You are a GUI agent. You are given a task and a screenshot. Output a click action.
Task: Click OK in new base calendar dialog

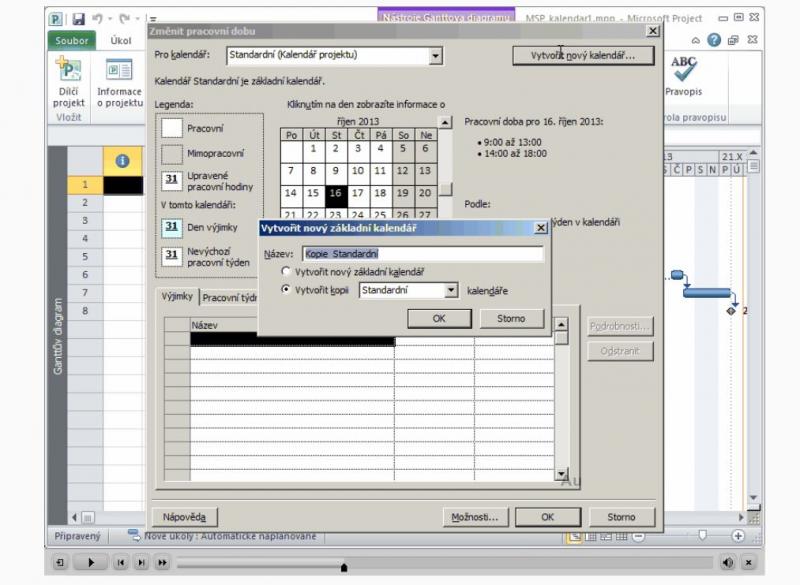click(x=438, y=318)
